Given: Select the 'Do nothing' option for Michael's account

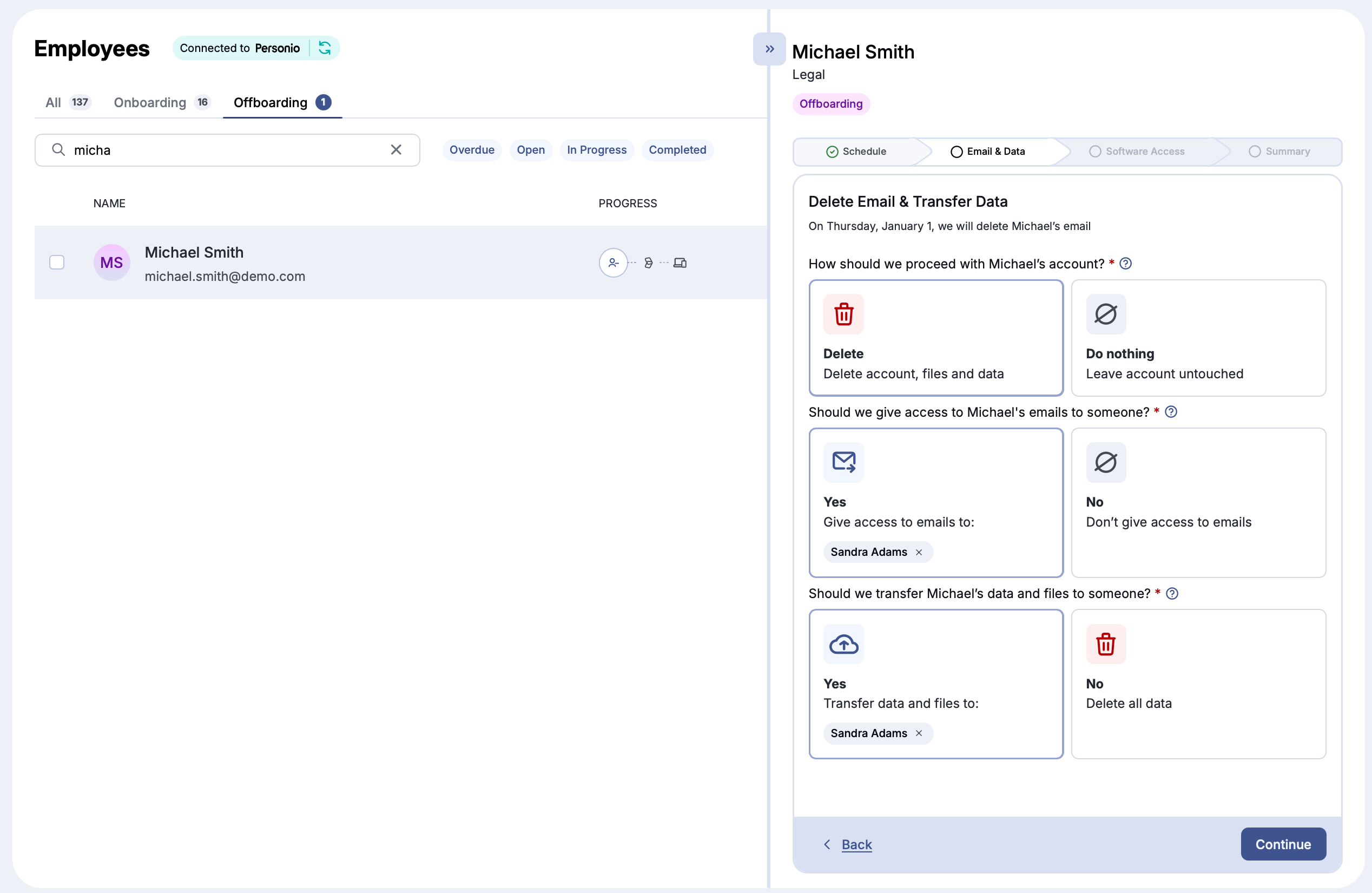Looking at the screenshot, I should coord(1199,338).
